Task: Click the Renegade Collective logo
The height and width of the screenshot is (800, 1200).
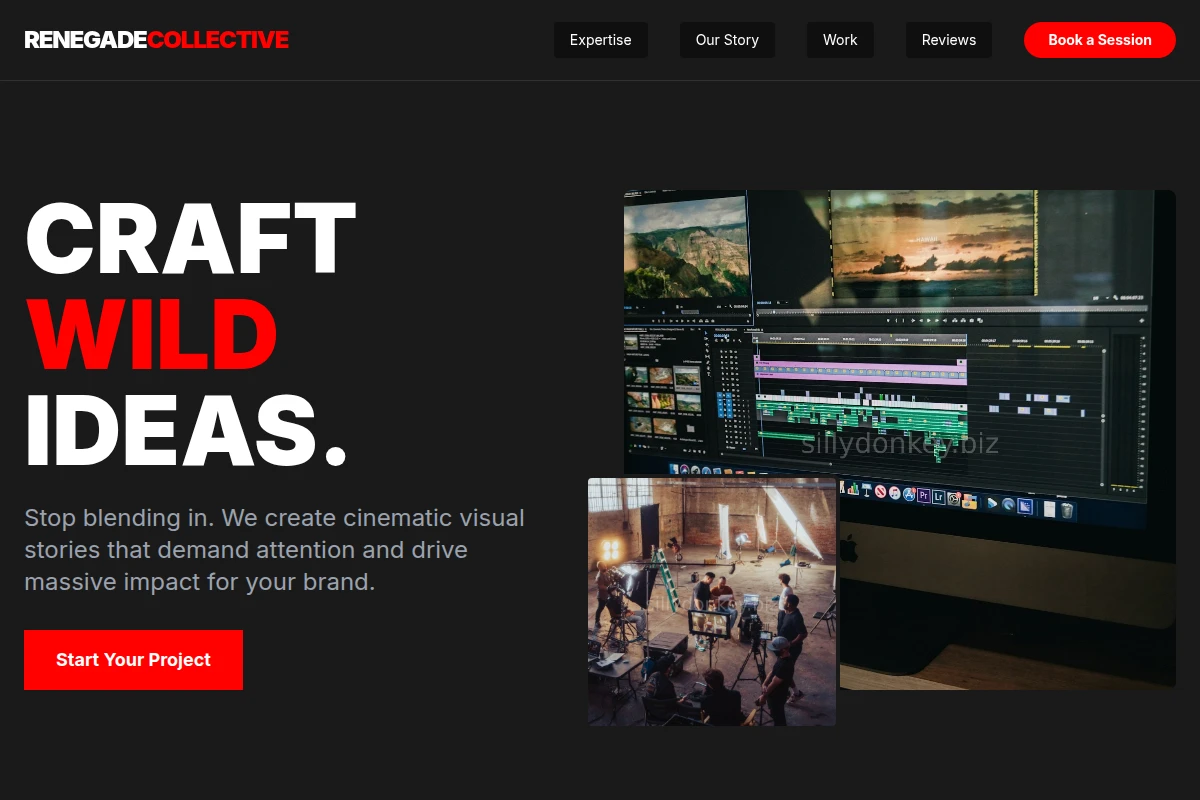Action: click(x=157, y=40)
